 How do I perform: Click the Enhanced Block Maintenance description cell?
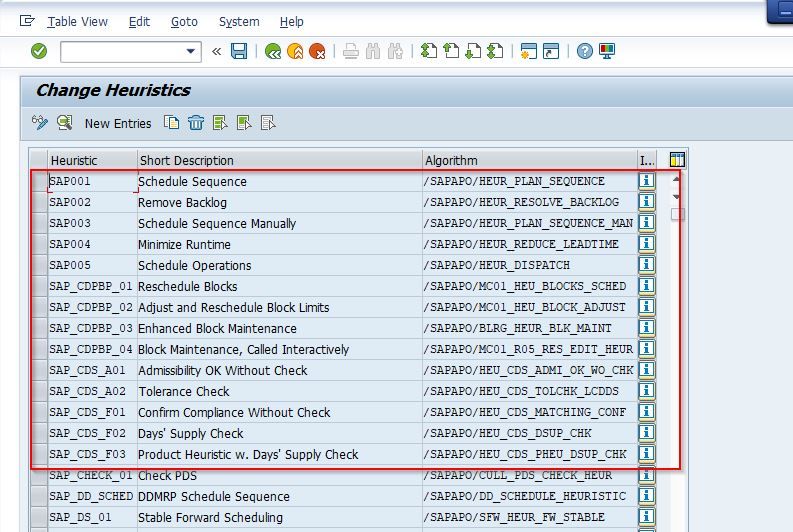(280, 328)
